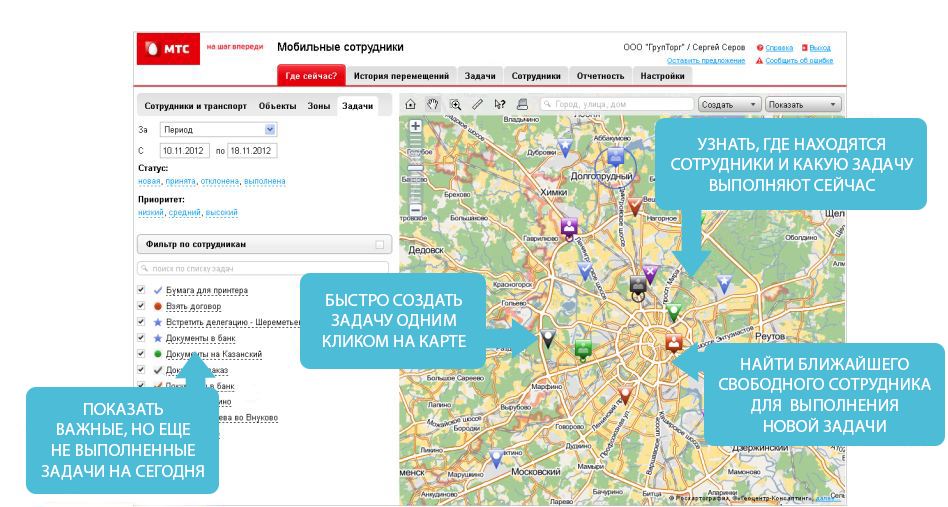948x507 pixels.
Task: Open Сотрудники tab in main navigation
Action: 536,76
